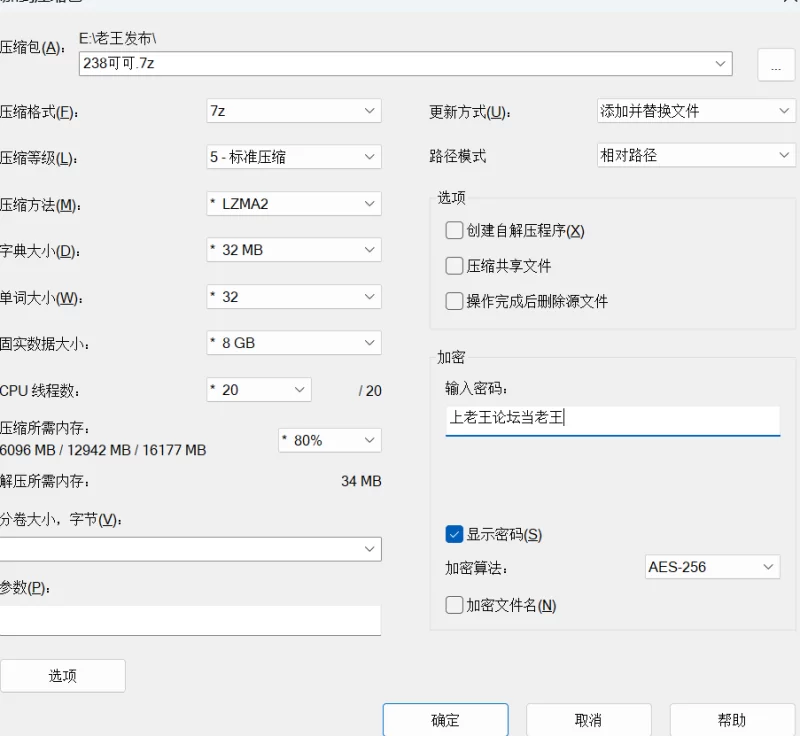Open the CPU thread count dropdown

(258, 390)
